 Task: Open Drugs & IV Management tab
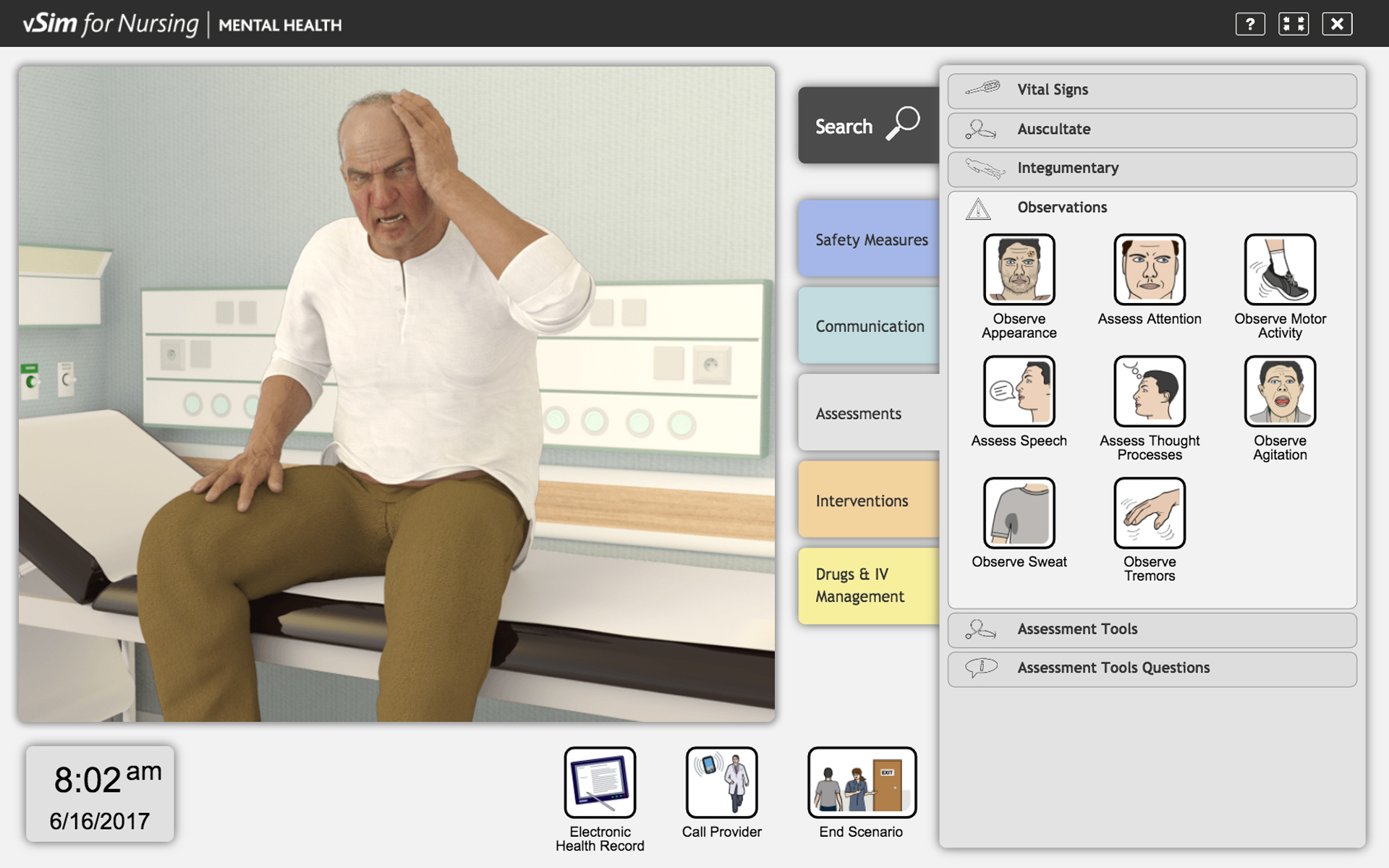click(x=870, y=585)
